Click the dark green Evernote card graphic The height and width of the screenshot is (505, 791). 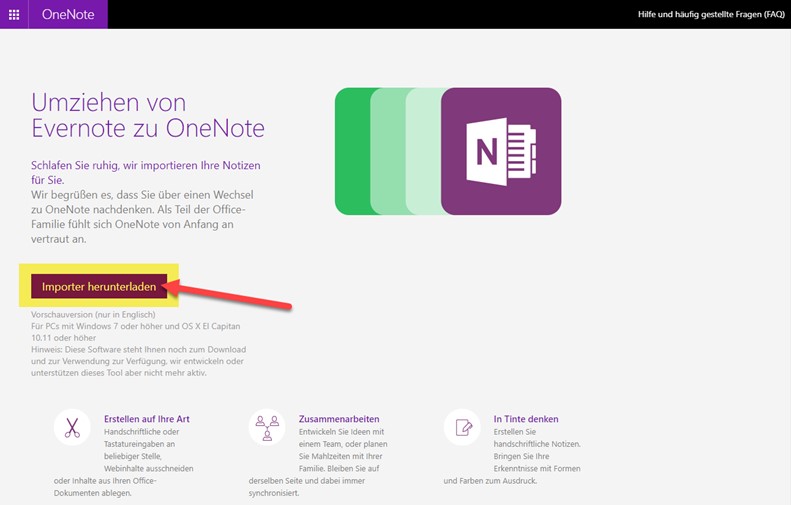(x=353, y=151)
